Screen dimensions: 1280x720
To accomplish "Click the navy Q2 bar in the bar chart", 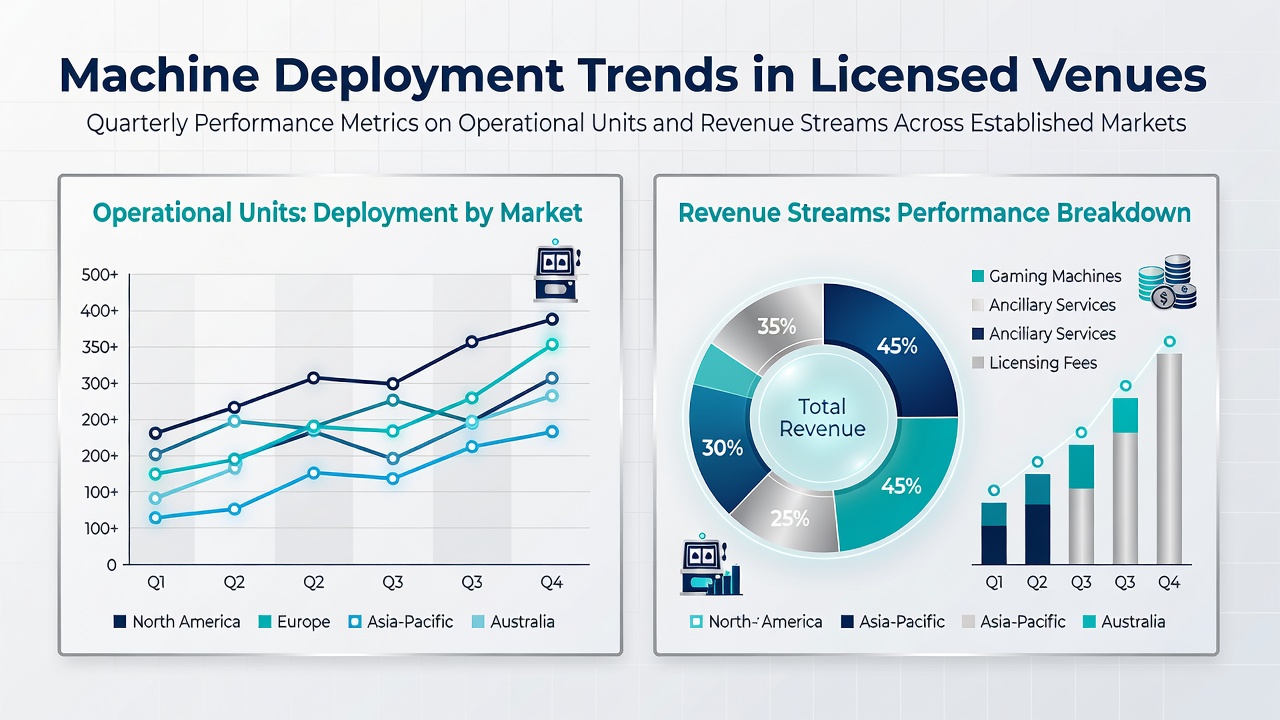I will (1037, 534).
